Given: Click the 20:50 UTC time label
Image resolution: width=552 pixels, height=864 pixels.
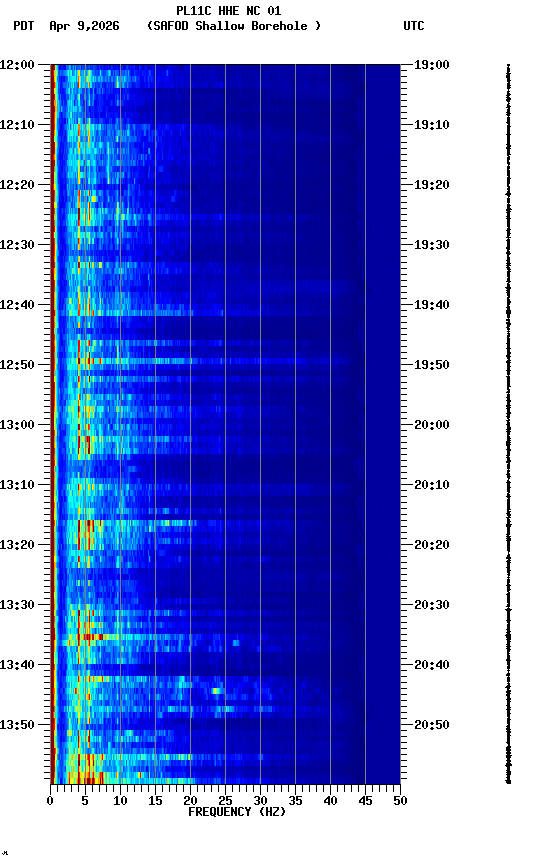Looking at the screenshot, I should 432,725.
